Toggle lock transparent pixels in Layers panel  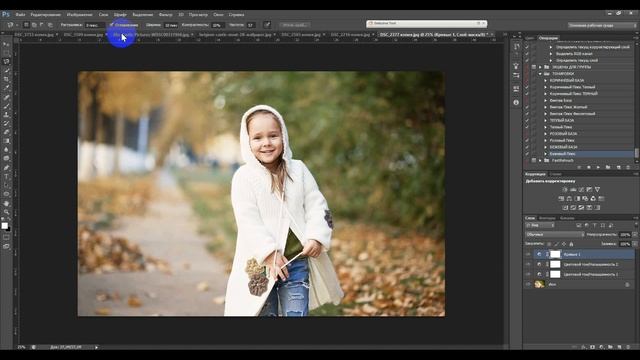point(549,244)
